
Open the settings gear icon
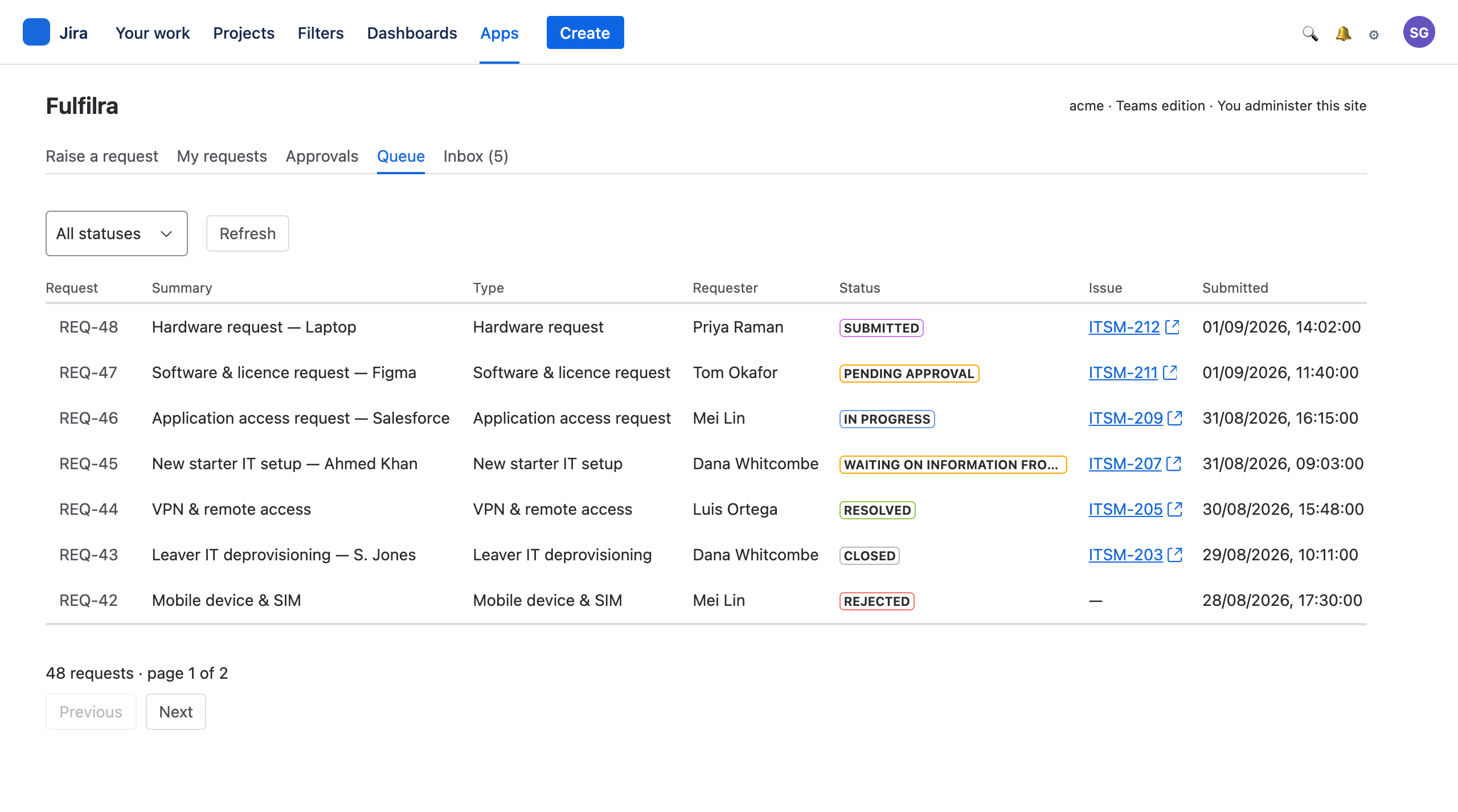point(1374,35)
